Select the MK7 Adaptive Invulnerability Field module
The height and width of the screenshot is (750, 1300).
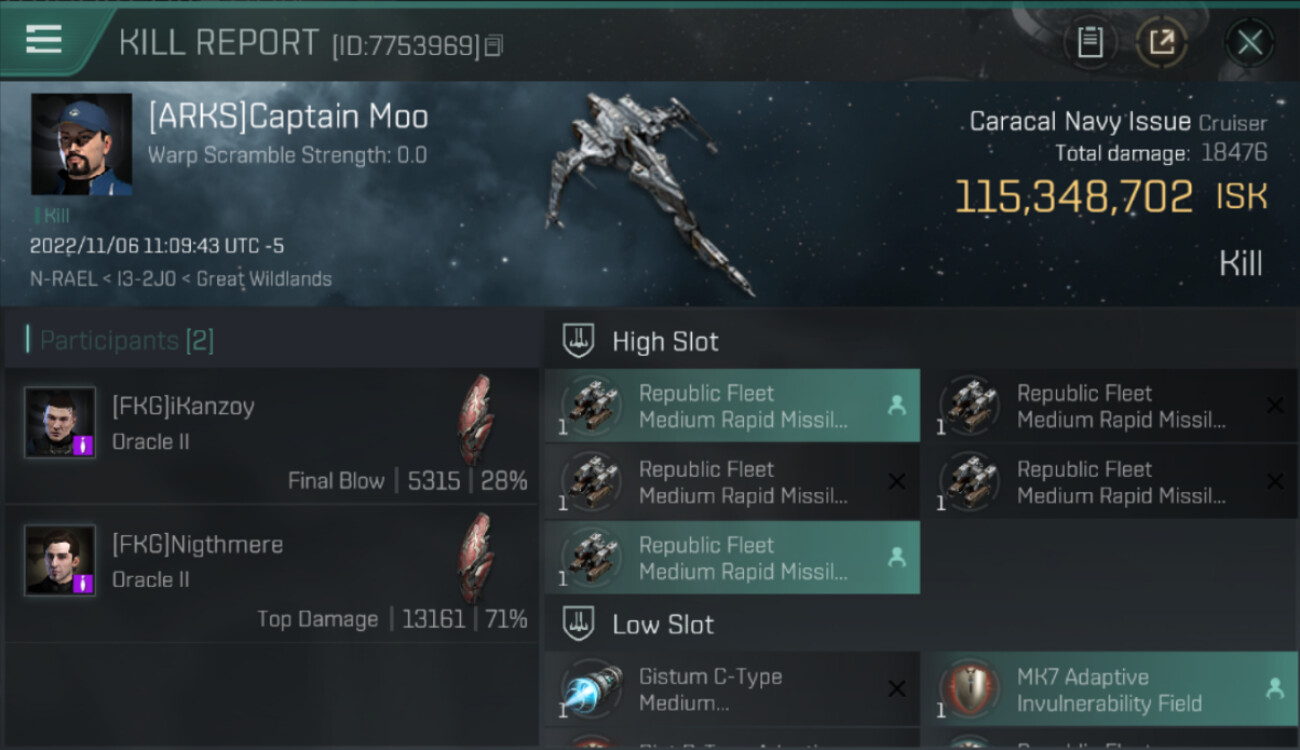(x=1108, y=690)
